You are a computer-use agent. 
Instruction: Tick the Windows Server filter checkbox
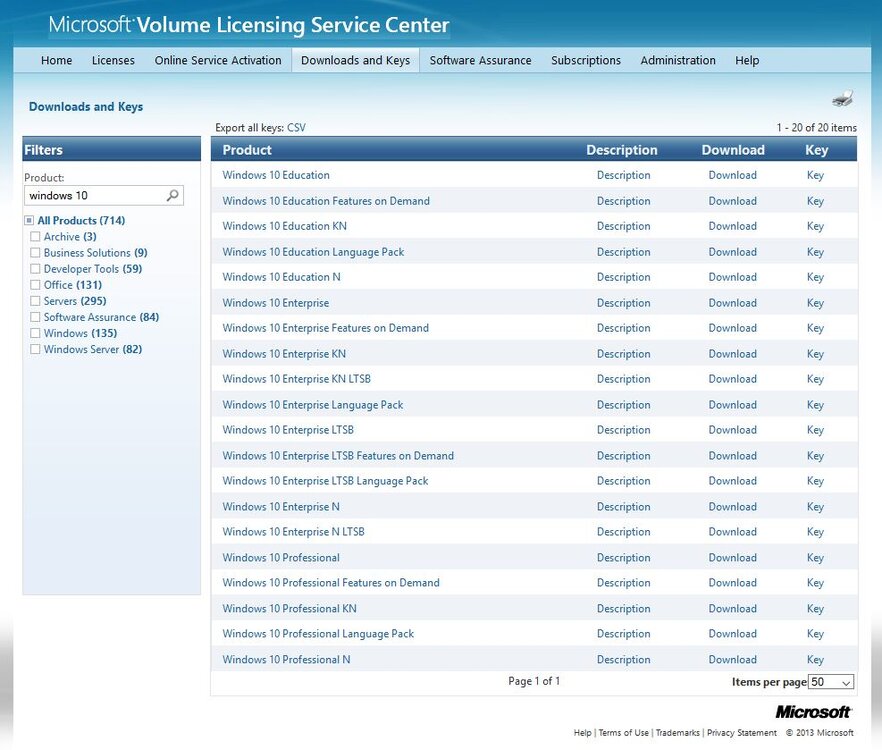[35, 349]
